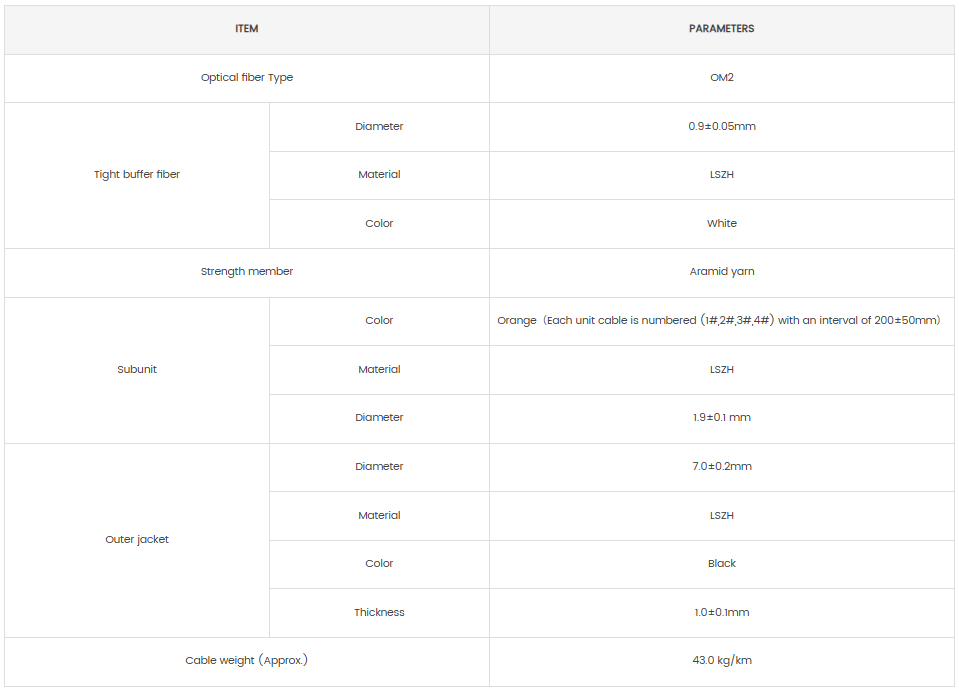Screen dimensions: 959x692
Task: Click the 1.9±0.1 mm subunit diameter
Action: coord(721,418)
